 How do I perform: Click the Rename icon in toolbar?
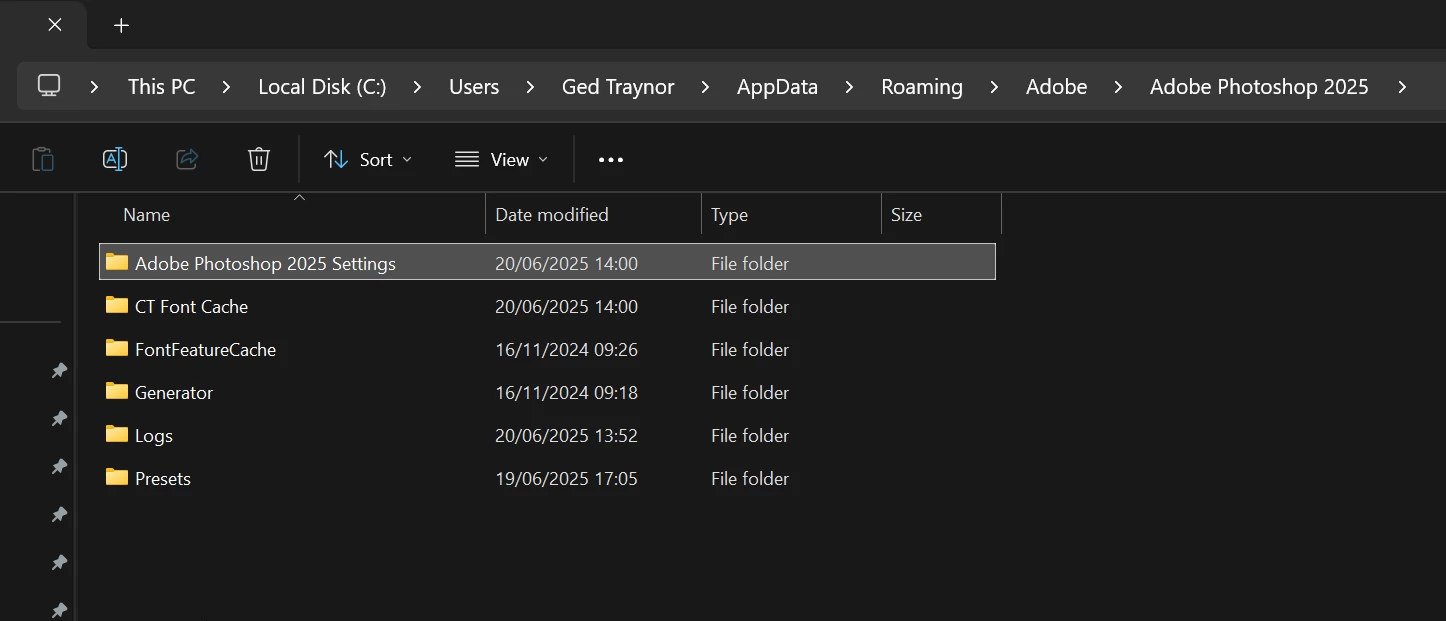click(115, 159)
